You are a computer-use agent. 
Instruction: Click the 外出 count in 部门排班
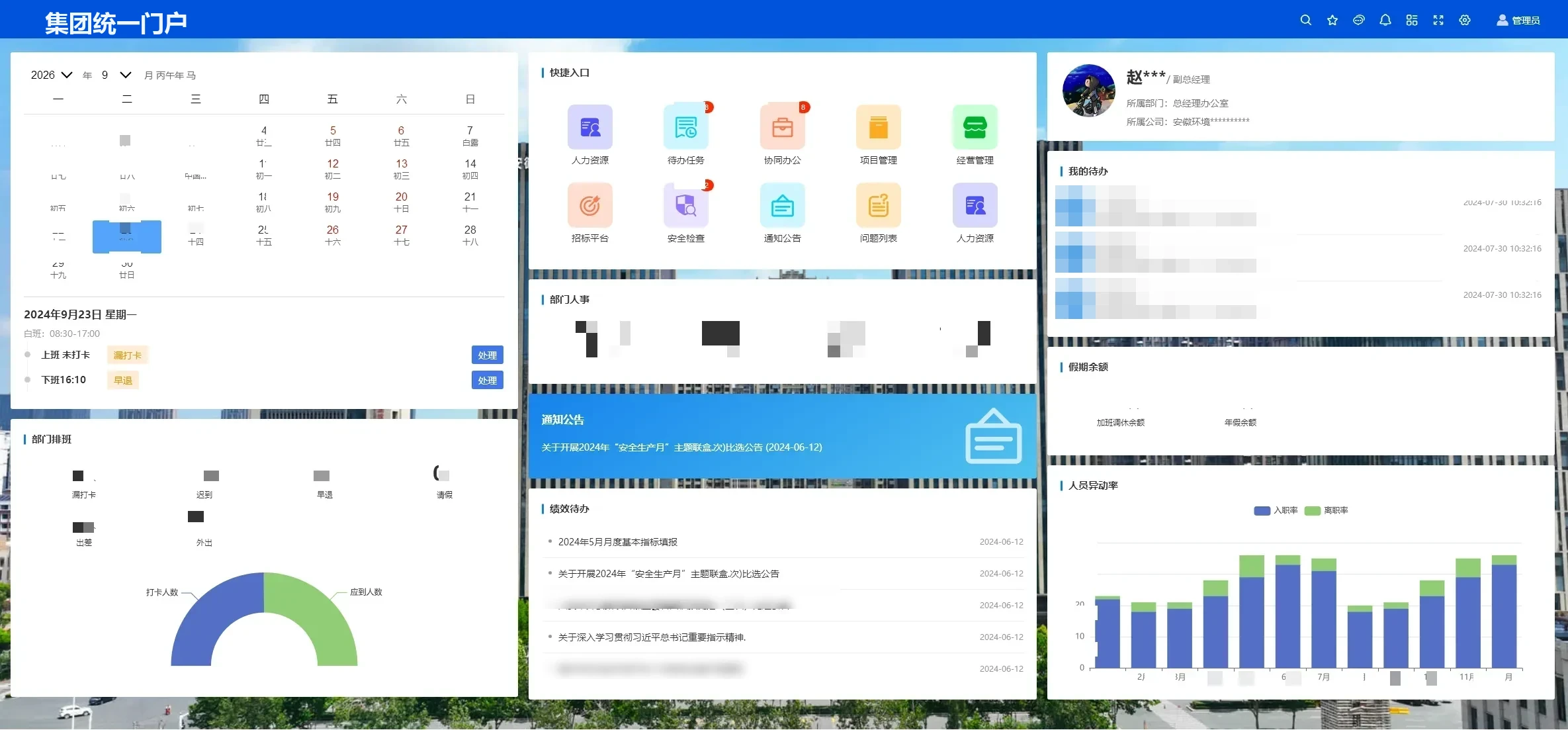tap(196, 516)
